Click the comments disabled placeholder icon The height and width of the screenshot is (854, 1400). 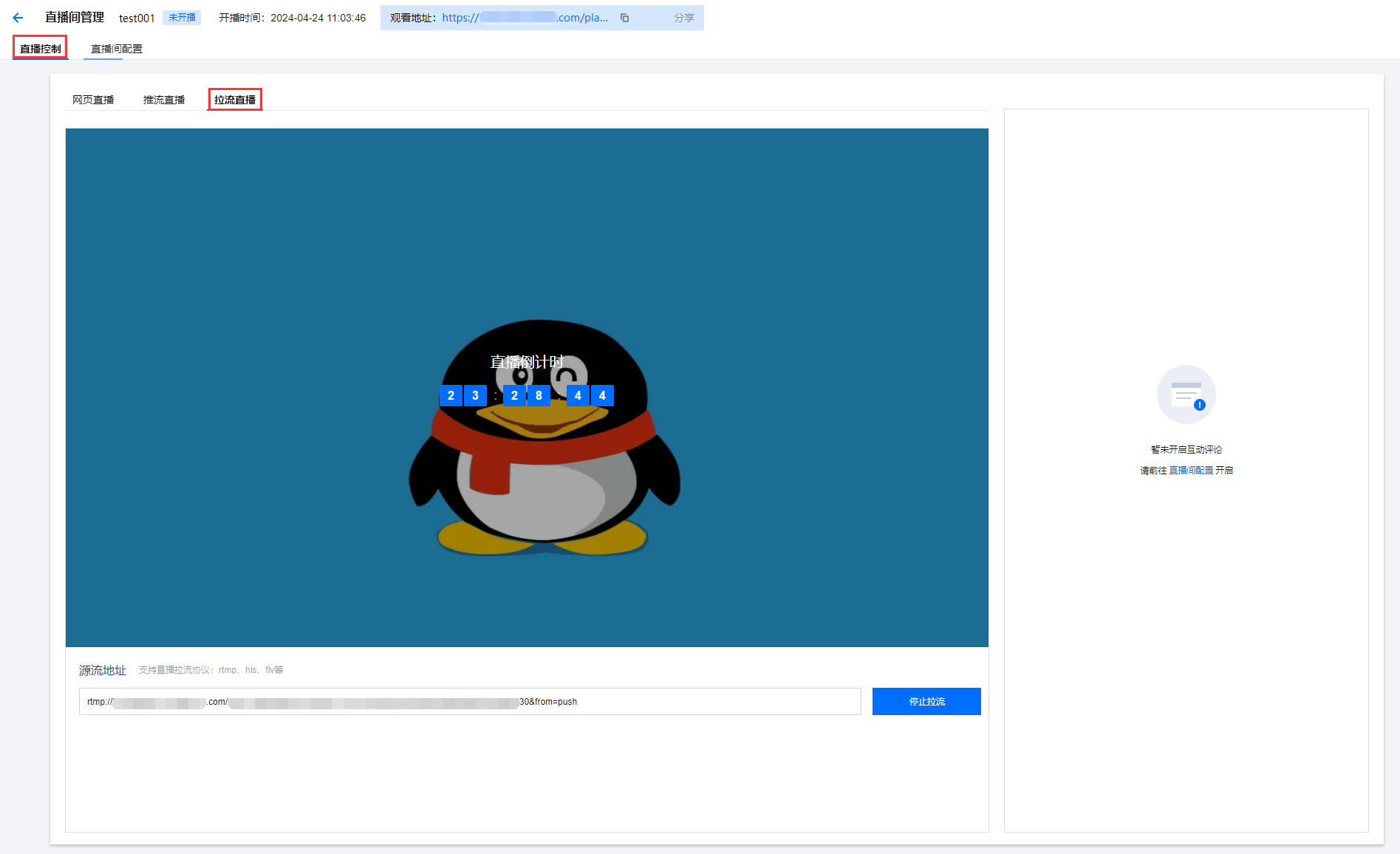[1186, 394]
